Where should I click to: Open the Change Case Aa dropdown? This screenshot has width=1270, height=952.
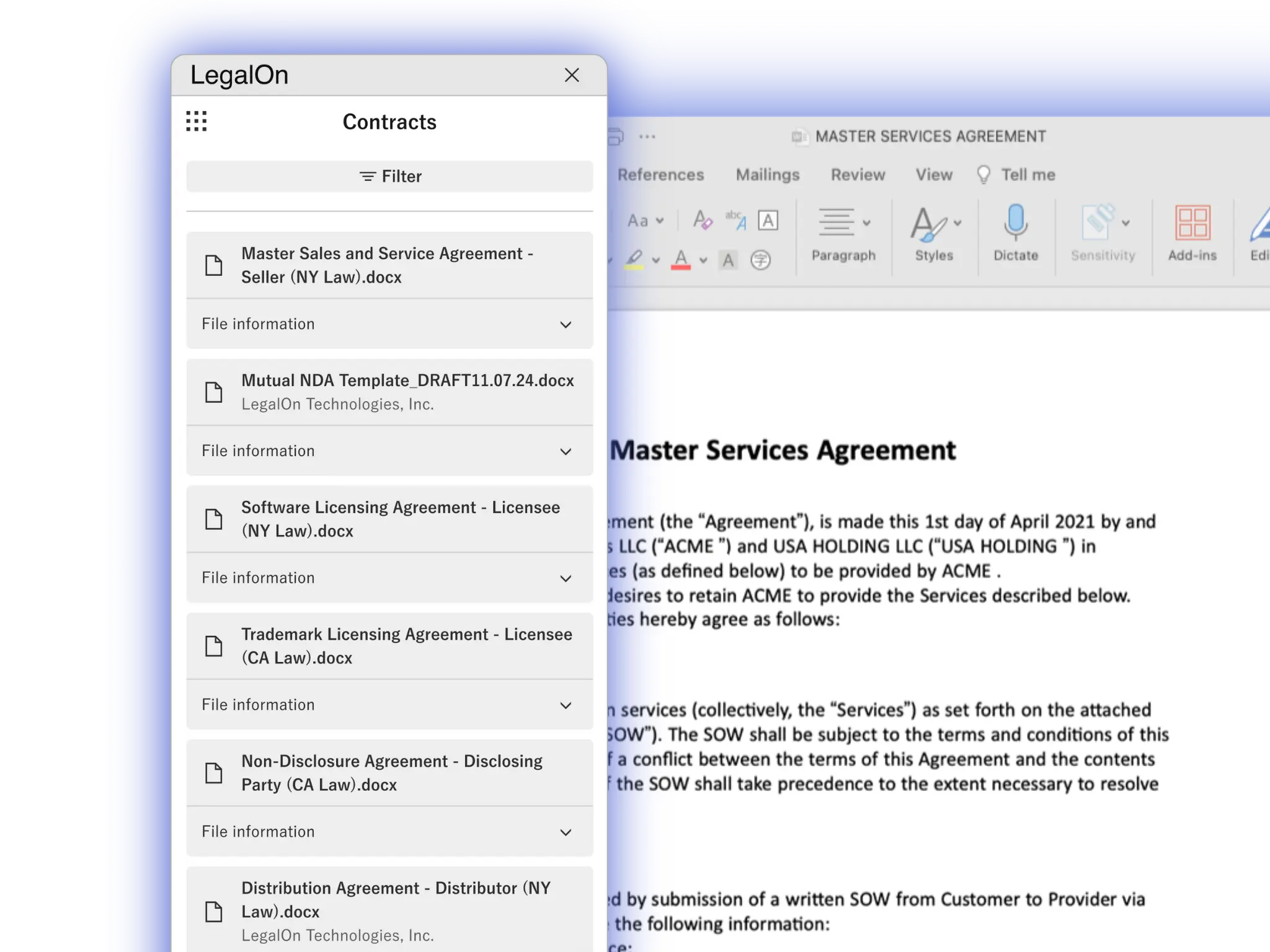click(x=646, y=221)
